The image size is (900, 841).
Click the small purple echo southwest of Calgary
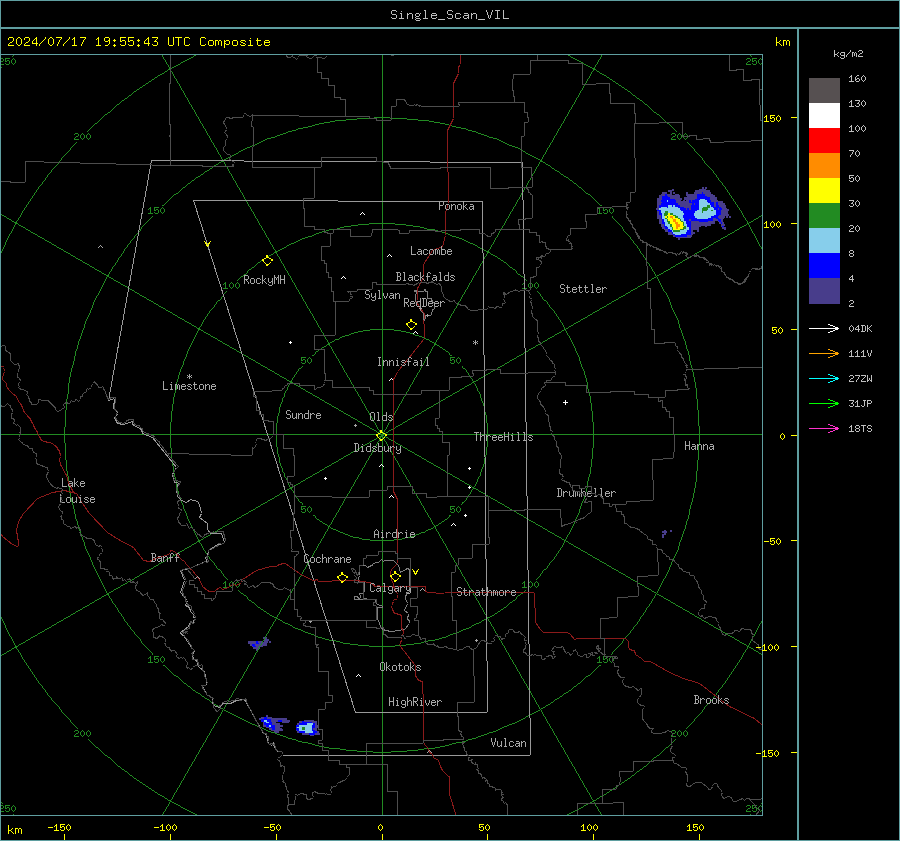pyautogui.click(x=259, y=642)
